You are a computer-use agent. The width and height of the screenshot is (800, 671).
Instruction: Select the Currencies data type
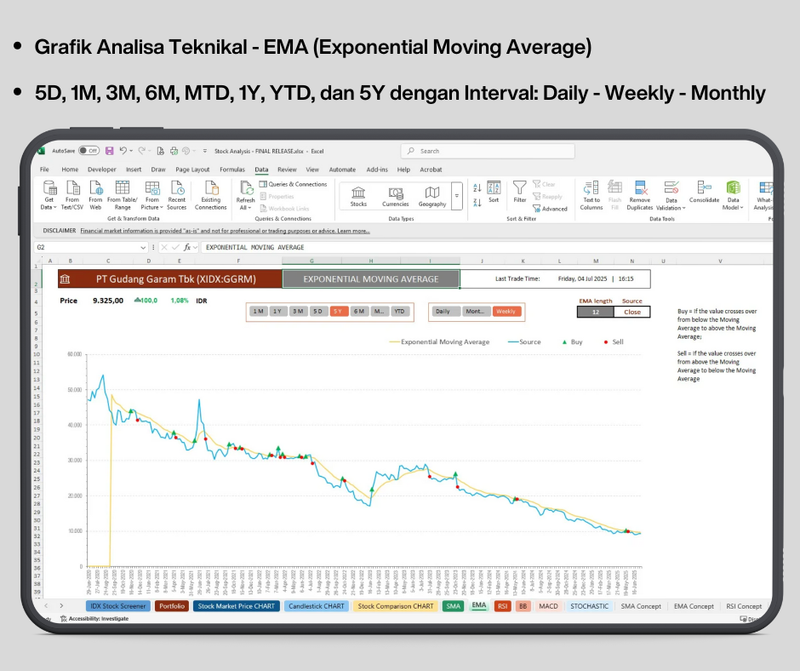[395, 196]
